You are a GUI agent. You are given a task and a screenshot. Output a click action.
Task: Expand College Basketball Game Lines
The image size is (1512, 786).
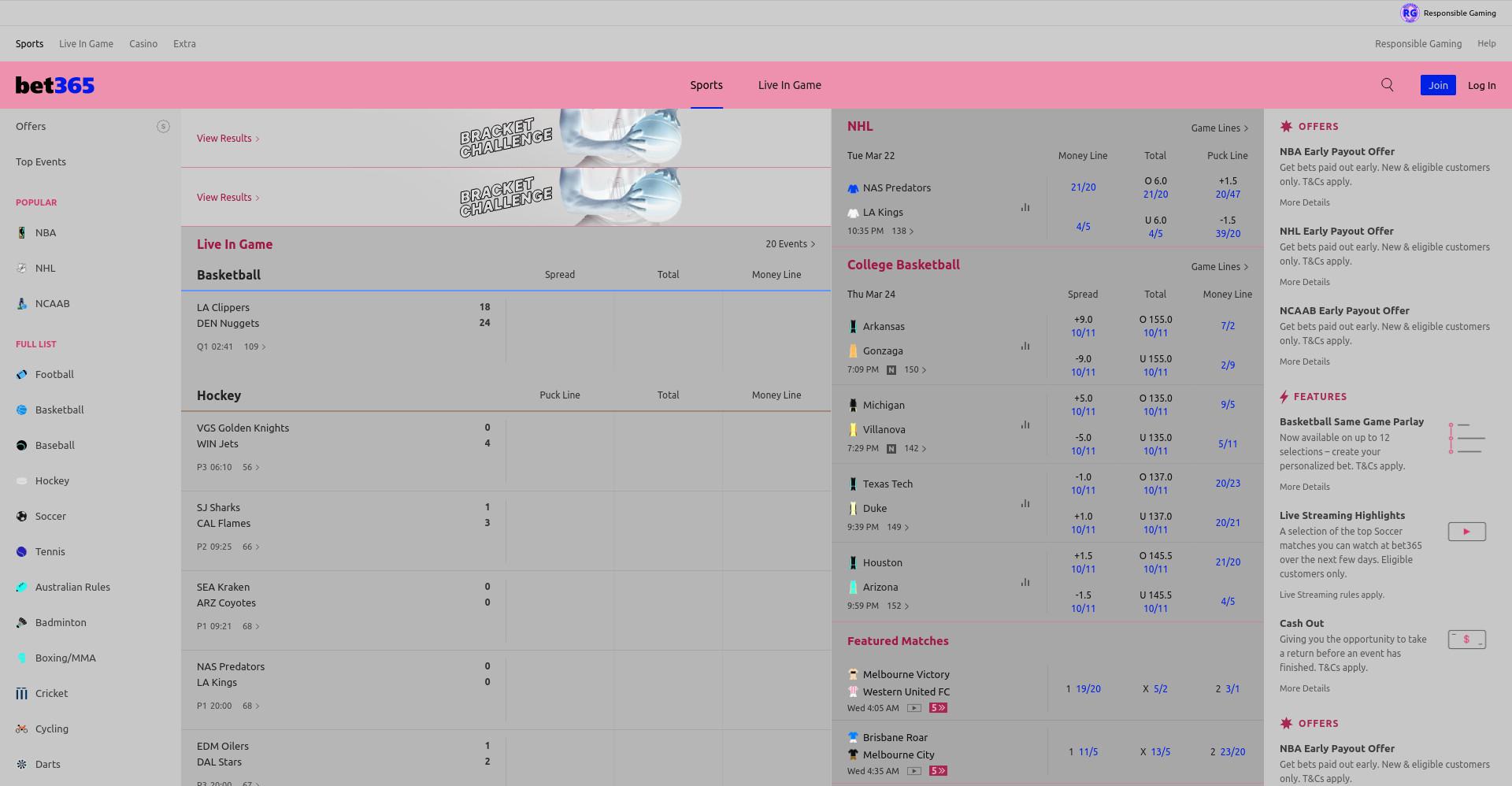[1219, 266]
